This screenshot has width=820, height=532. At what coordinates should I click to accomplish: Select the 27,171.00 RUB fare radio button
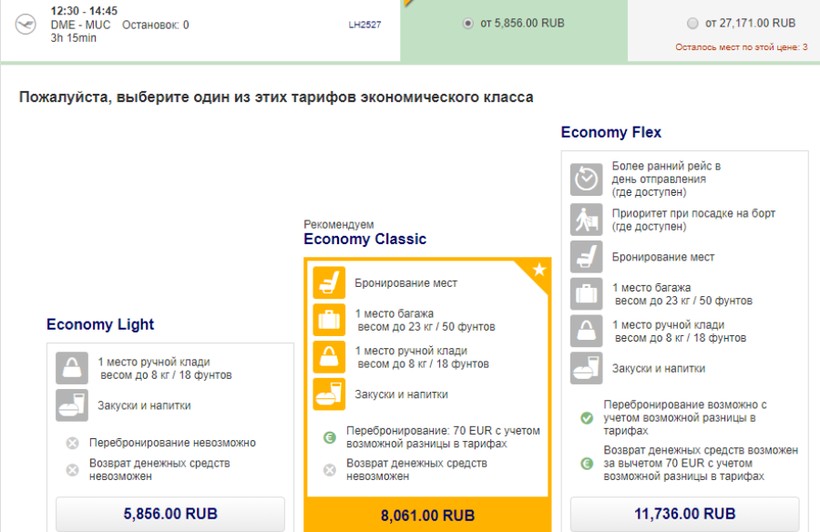click(693, 23)
